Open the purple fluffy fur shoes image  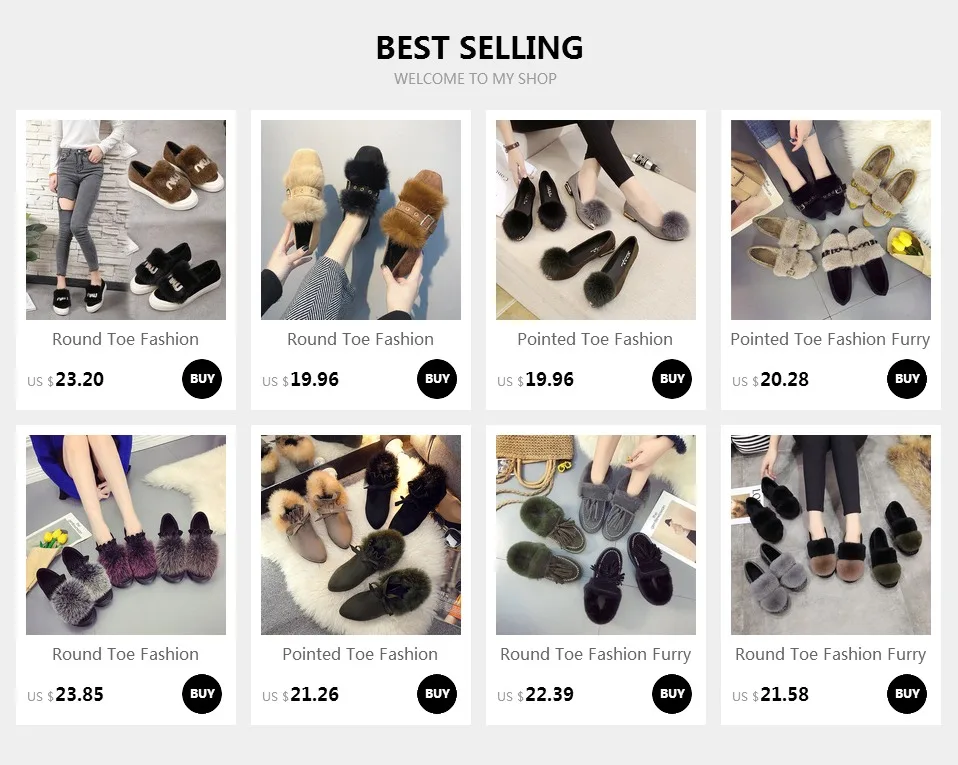126,535
